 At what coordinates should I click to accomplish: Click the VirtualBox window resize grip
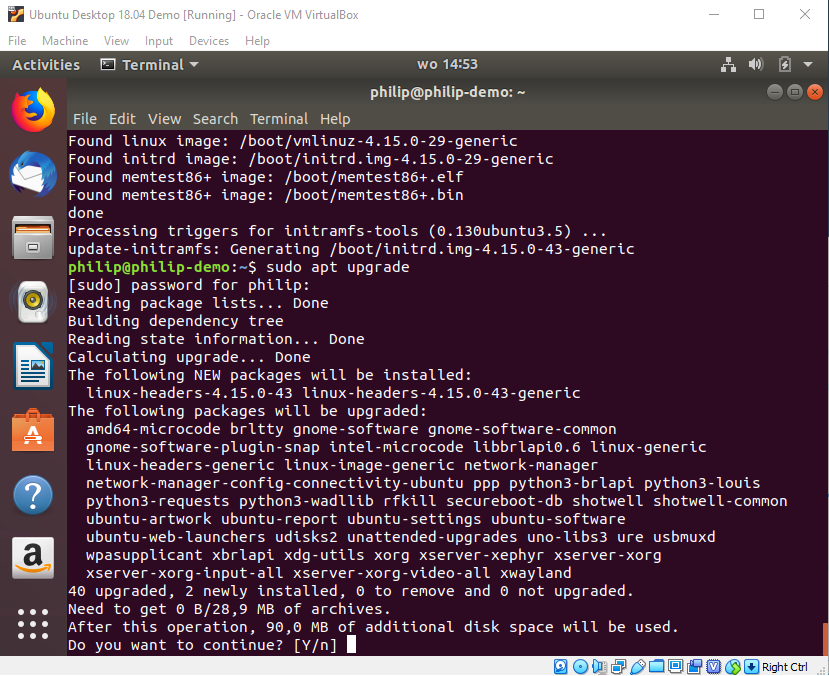[823, 670]
